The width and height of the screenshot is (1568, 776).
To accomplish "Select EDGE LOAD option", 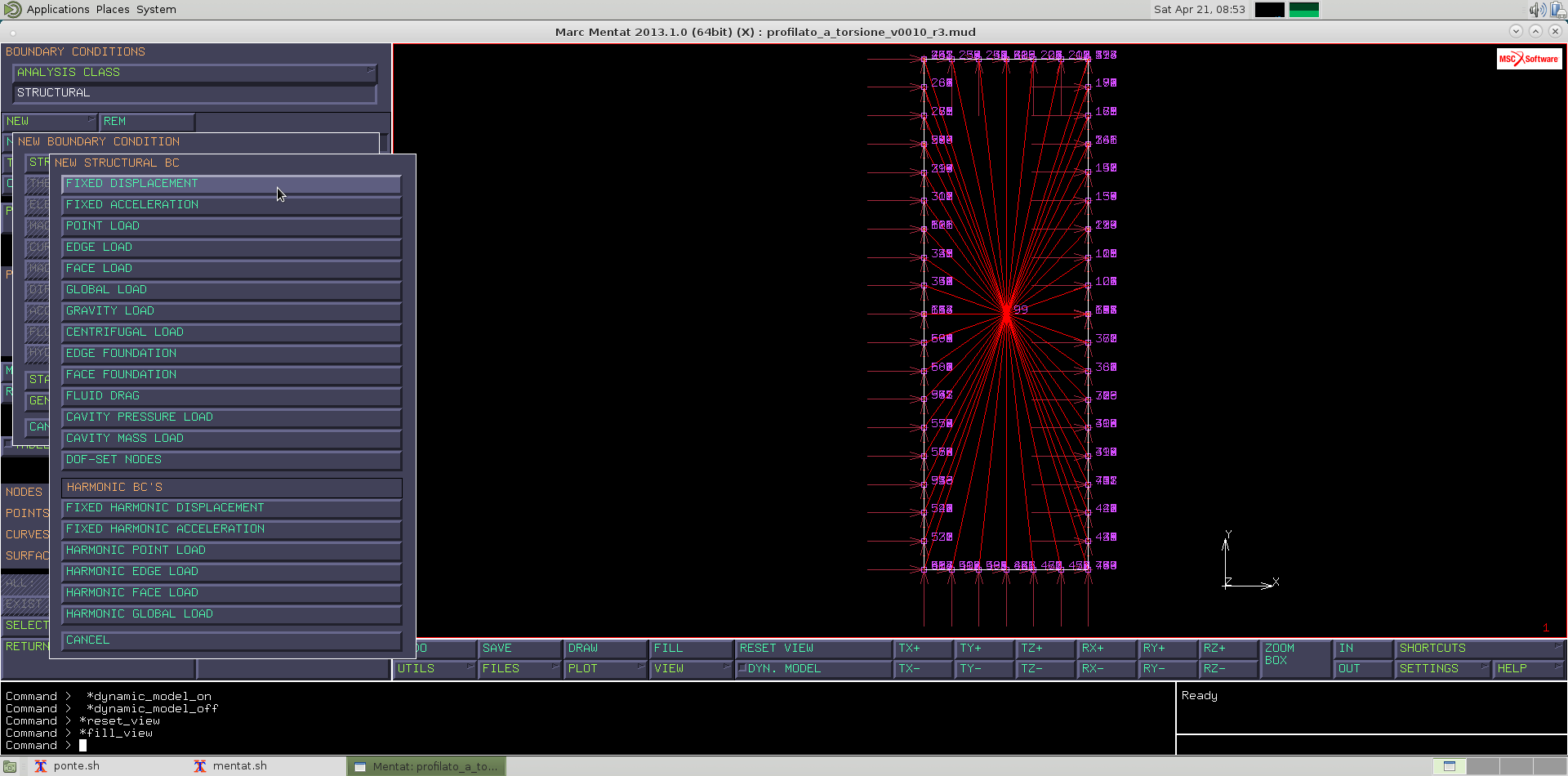I will [231, 248].
